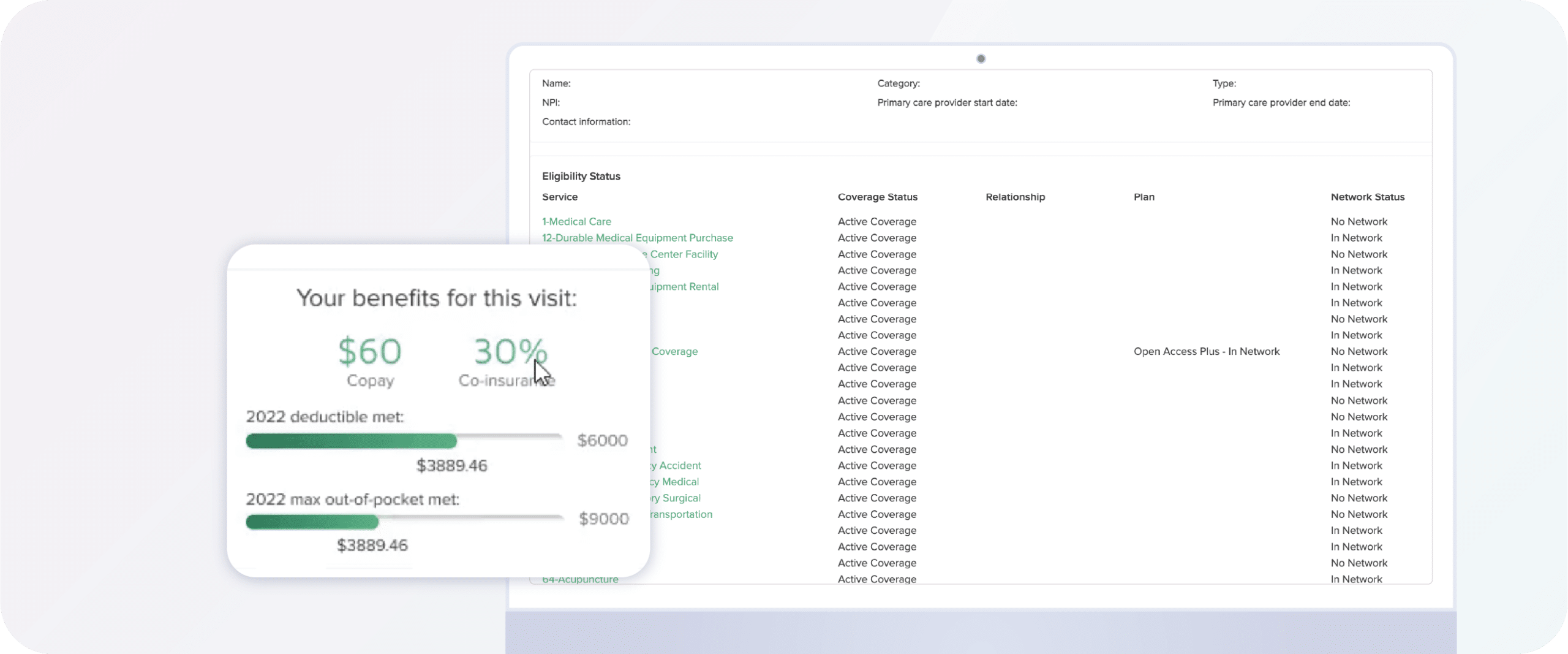Click the 2022 max out-of-pocket progress bar
This screenshot has width=1568, height=654.
(x=403, y=522)
